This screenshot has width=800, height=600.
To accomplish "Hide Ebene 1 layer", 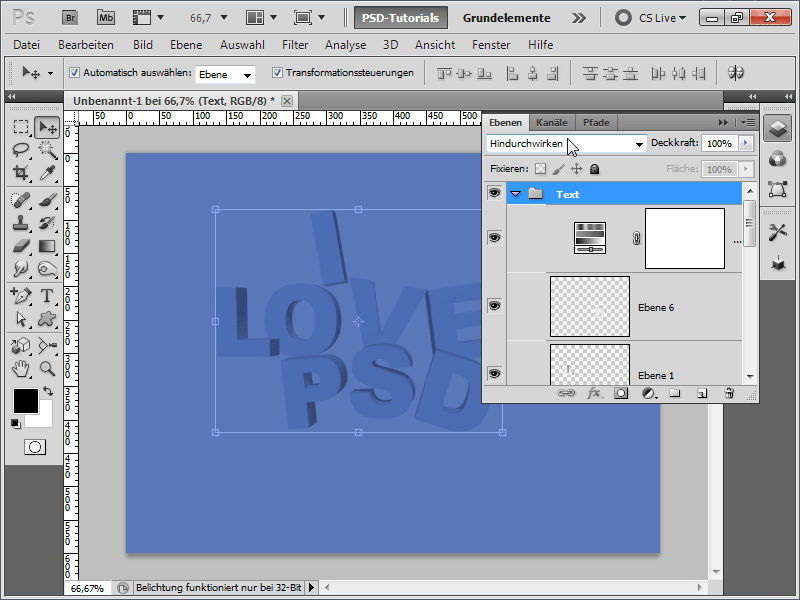I will pyautogui.click(x=494, y=373).
